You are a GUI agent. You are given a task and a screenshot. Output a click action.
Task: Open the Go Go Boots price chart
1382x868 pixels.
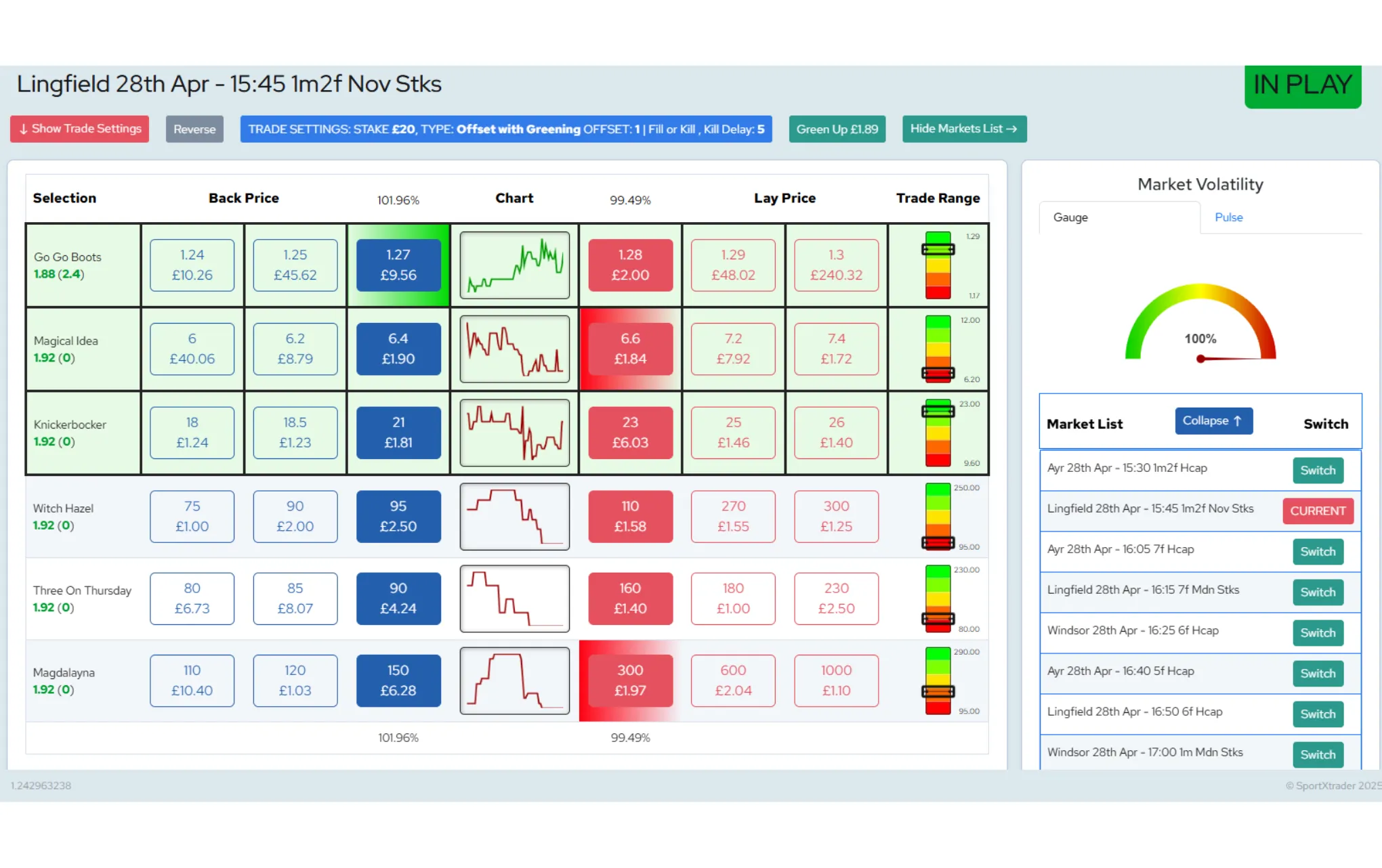(514, 265)
